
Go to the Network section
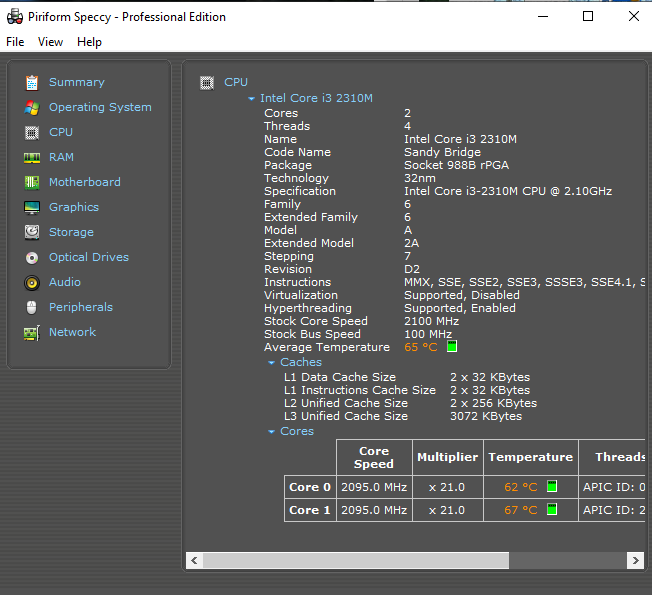(x=72, y=332)
